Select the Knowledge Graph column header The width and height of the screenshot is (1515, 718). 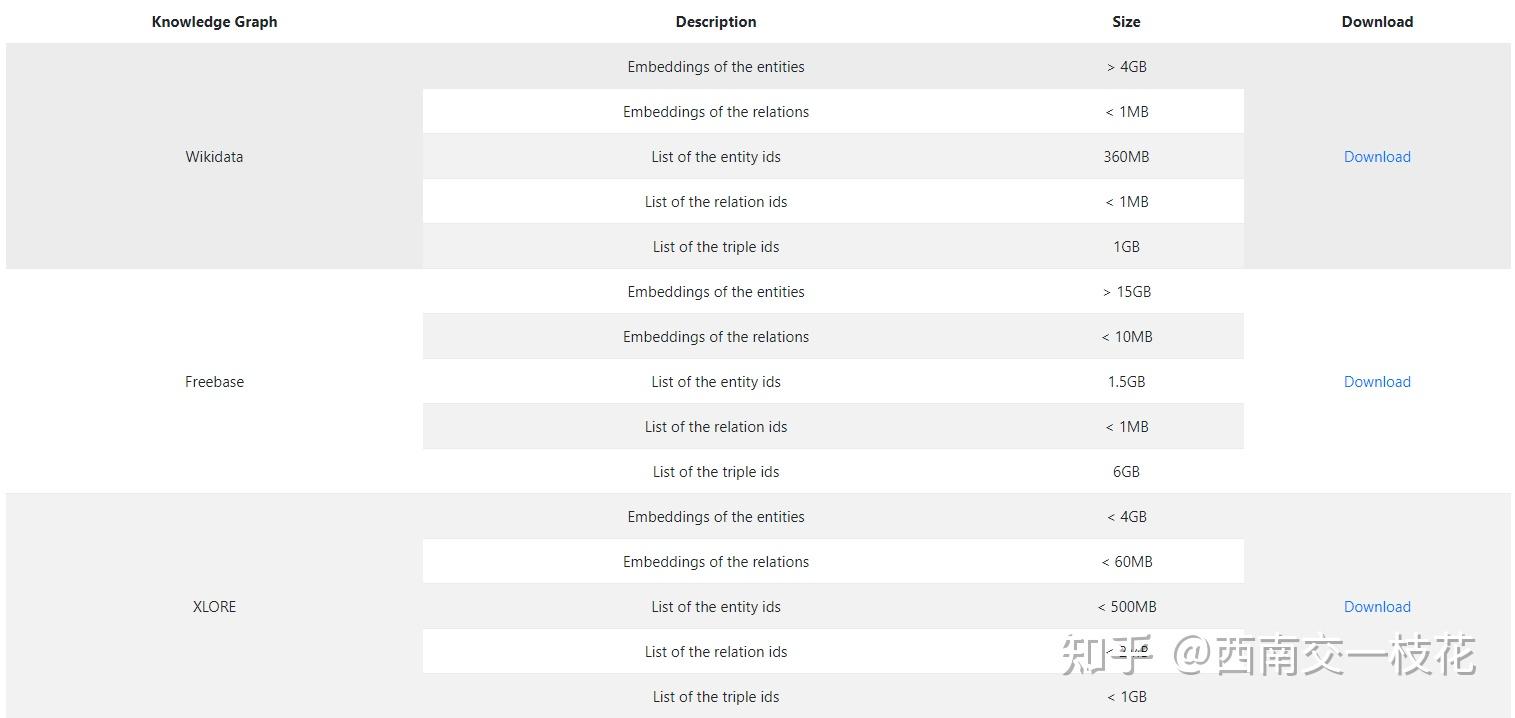click(214, 22)
